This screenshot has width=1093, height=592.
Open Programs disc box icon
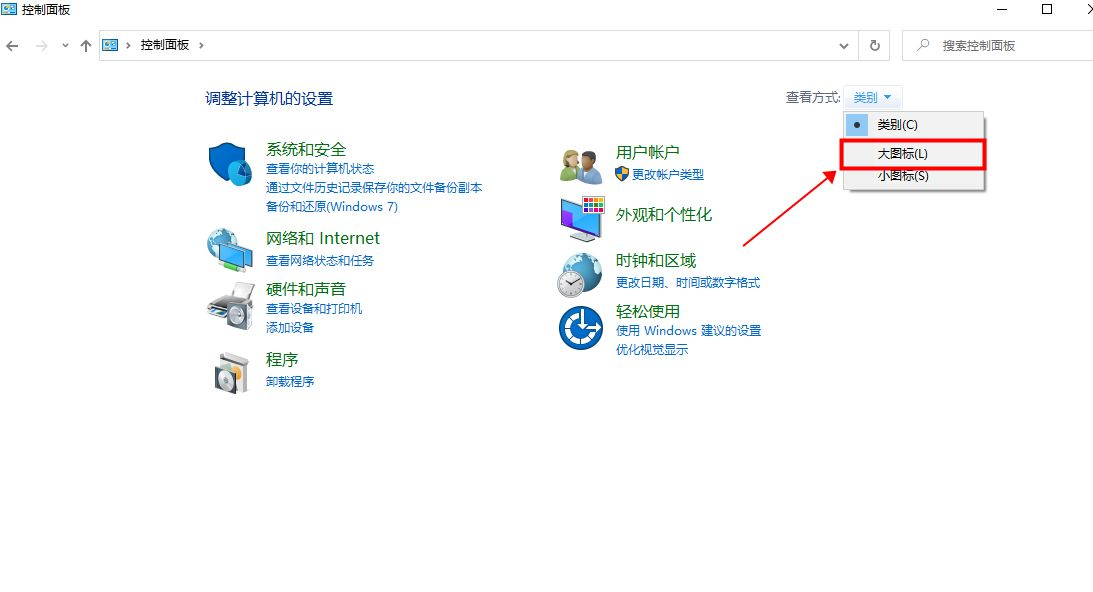point(231,373)
